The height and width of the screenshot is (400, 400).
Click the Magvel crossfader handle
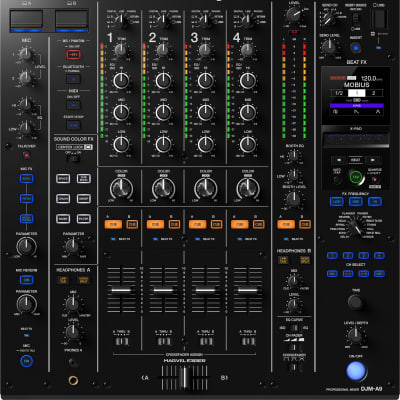pos(184,378)
